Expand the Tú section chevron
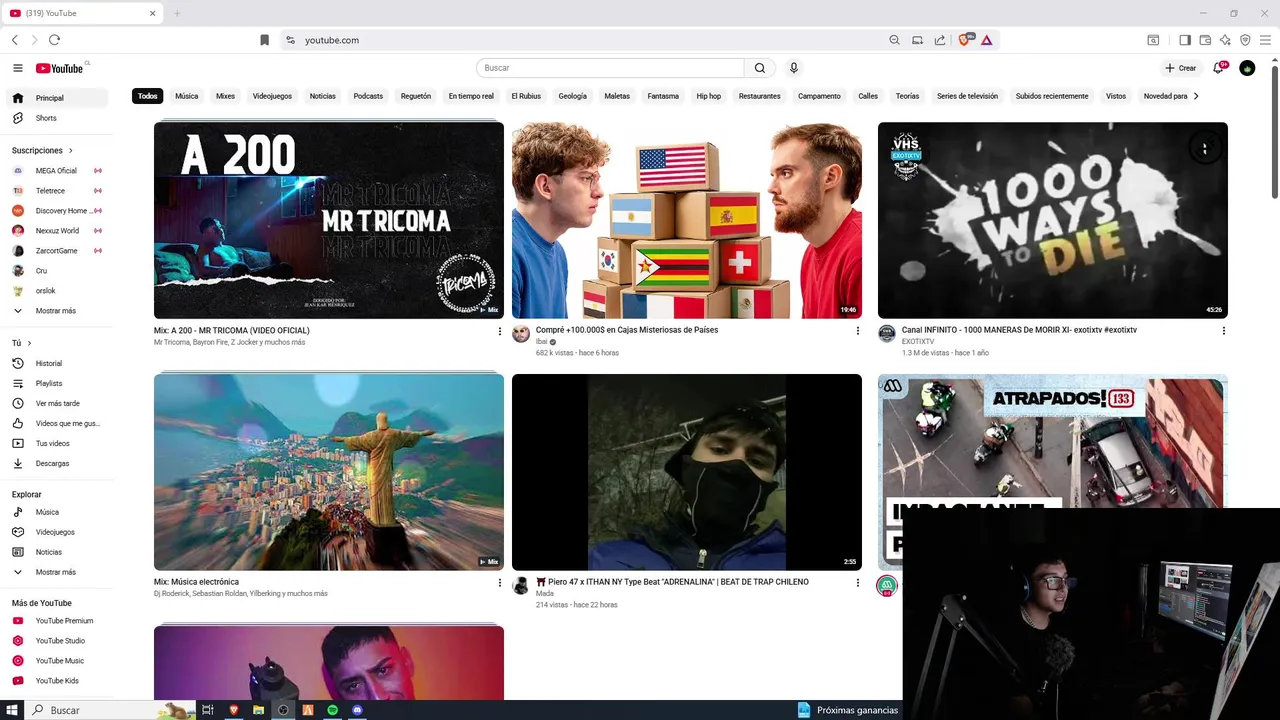1280x720 pixels. (29, 343)
